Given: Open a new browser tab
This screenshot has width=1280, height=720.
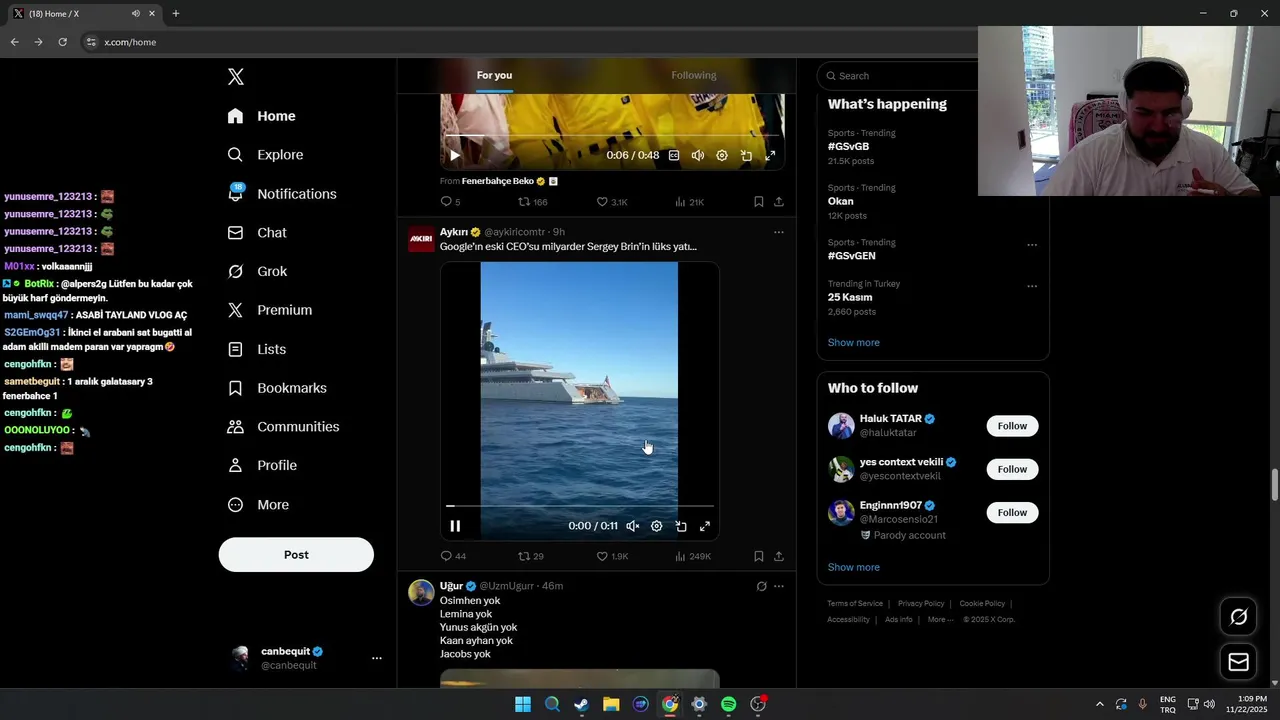Looking at the screenshot, I should pos(176,13).
